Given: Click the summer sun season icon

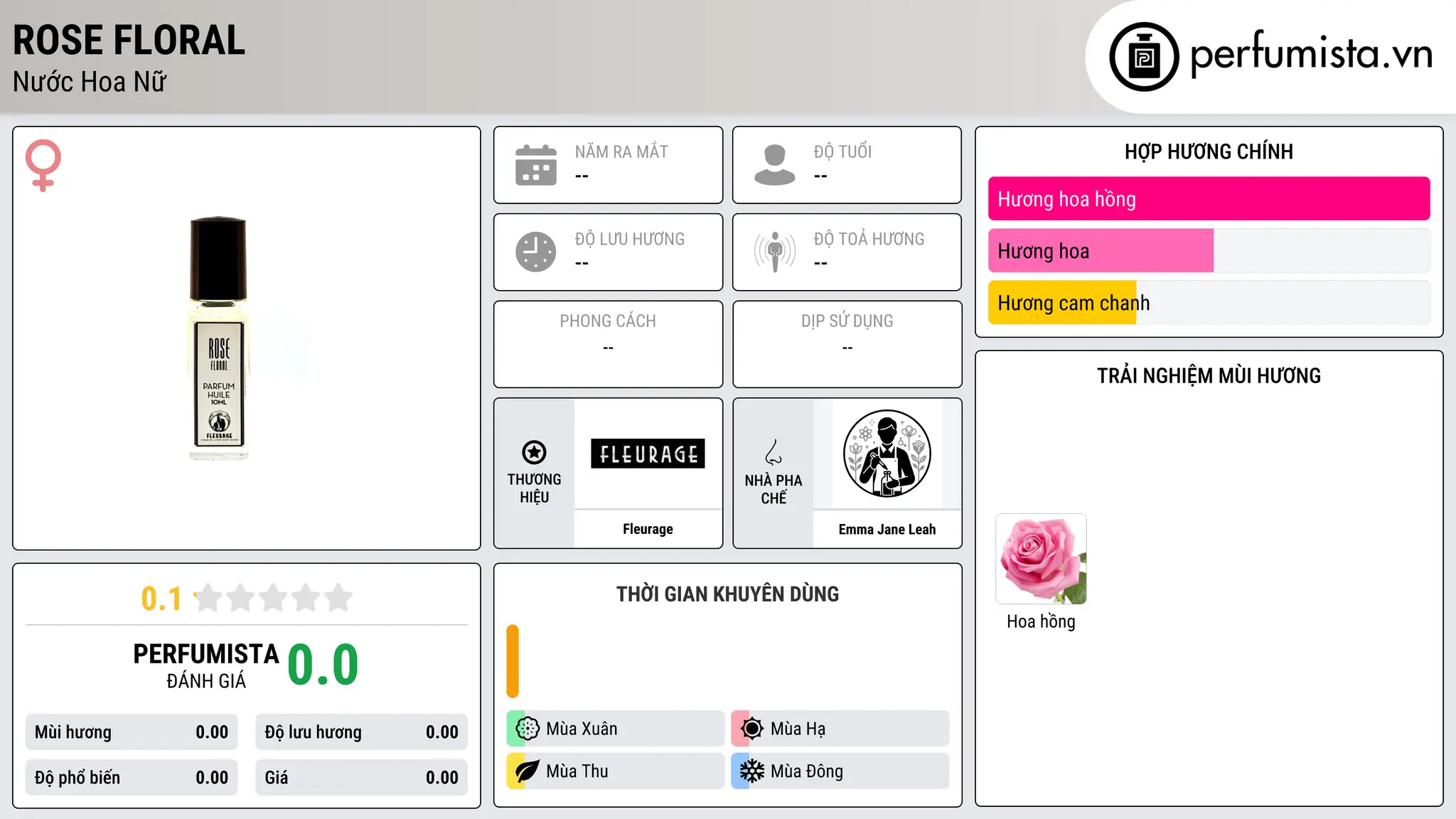Looking at the screenshot, I should point(752,729).
